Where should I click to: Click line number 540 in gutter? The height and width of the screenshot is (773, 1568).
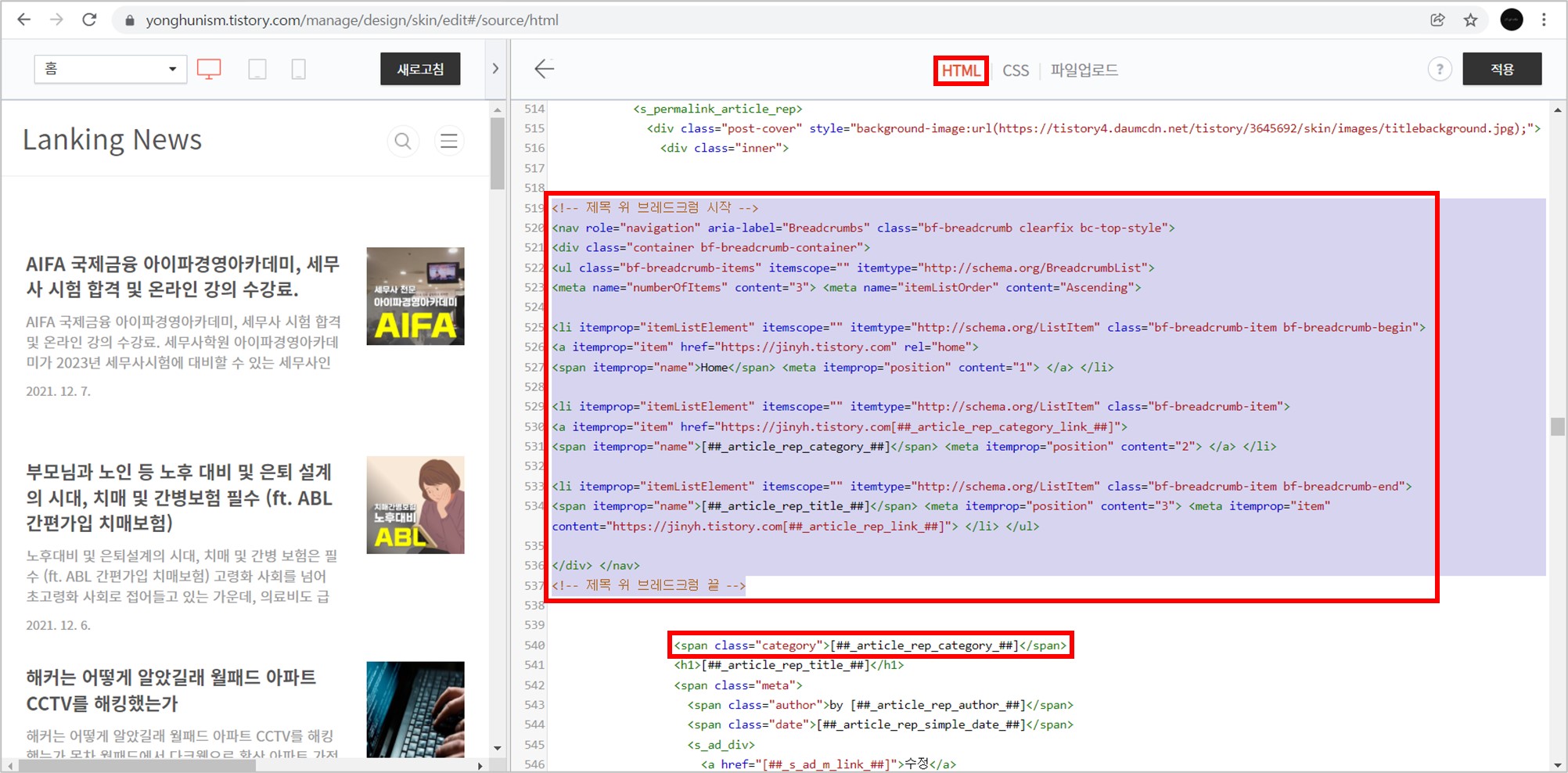[x=534, y=645]
